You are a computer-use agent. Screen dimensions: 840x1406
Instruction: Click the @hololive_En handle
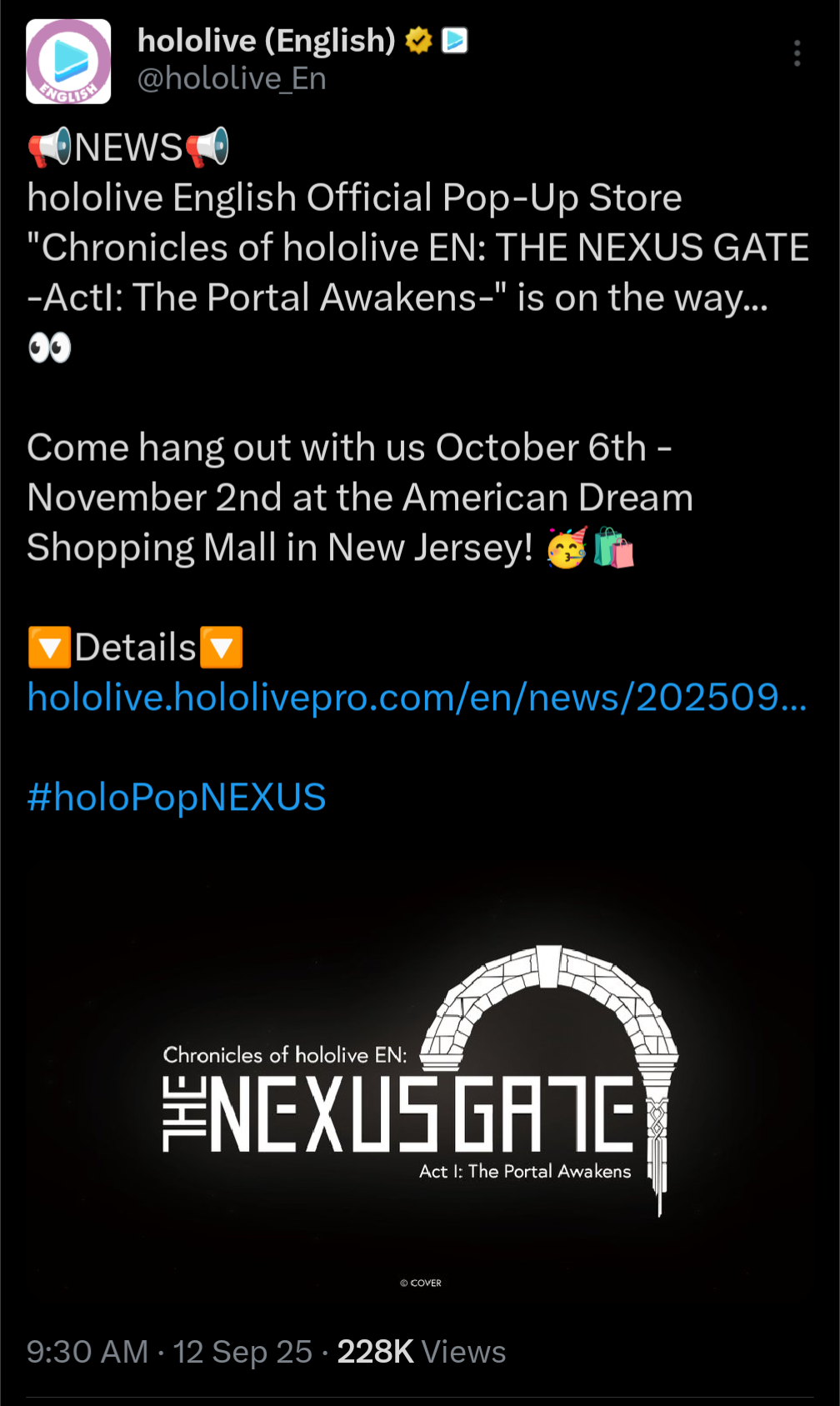coord(232,79)
